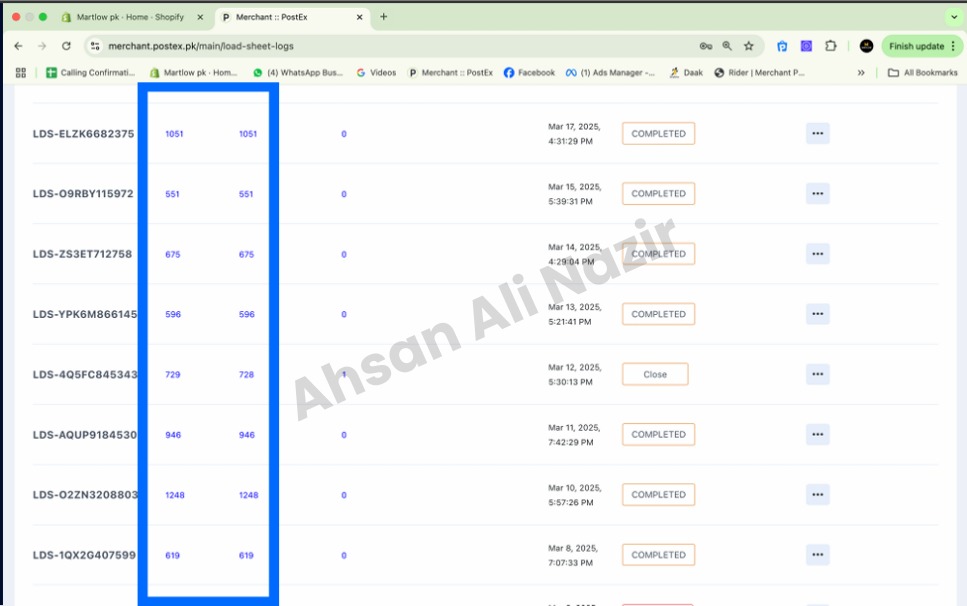This screenshot has width=967, height=606.
Task: Open the Ads Manager bookmark
Action: click(611, 73)
